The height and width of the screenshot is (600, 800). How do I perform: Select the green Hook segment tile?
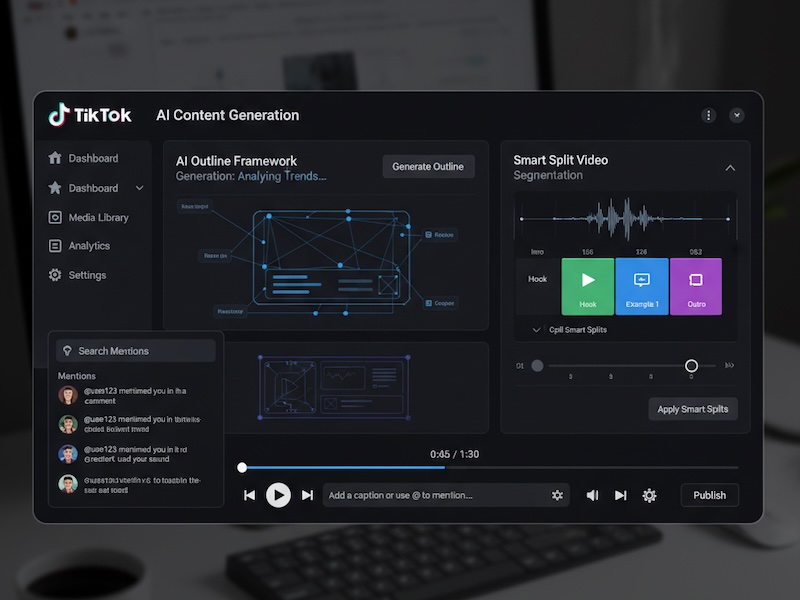(x=588, y=286)
